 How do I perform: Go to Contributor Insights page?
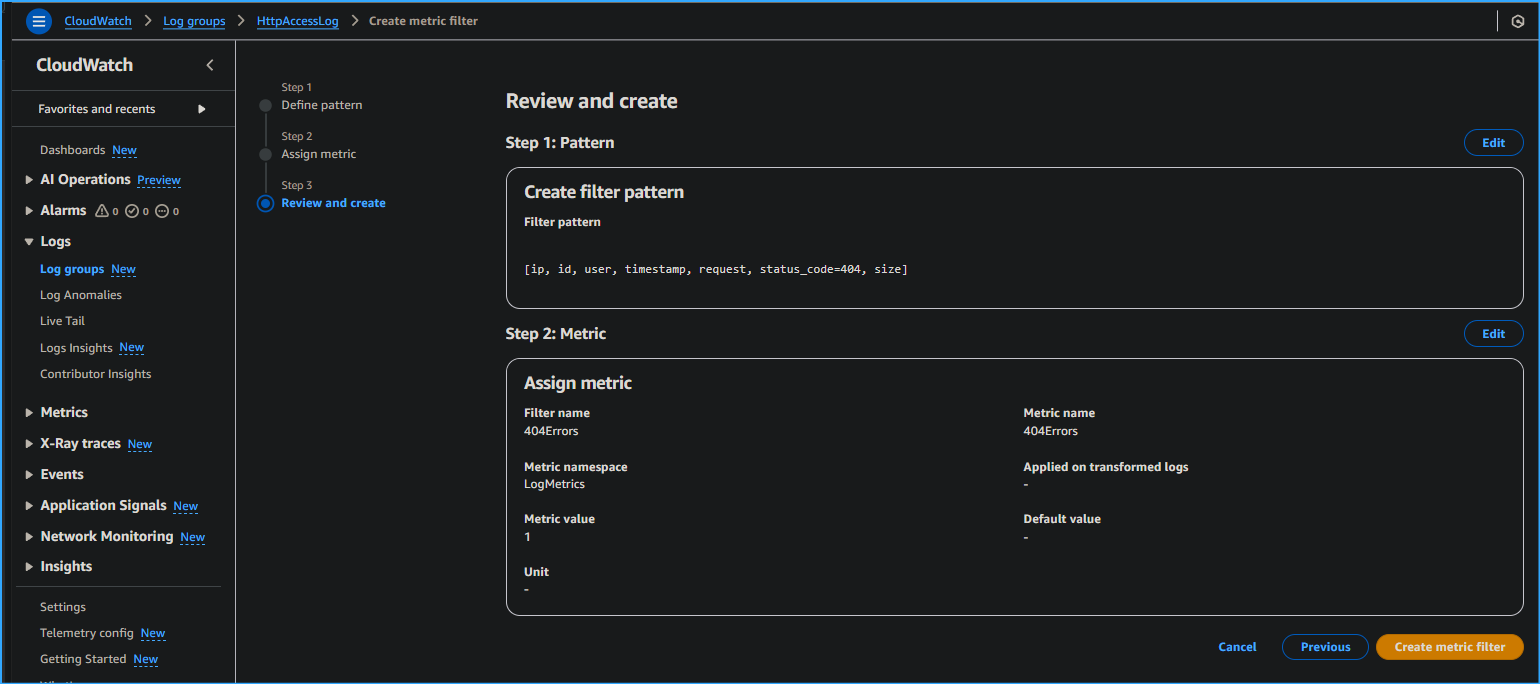(x=95, y=374)
